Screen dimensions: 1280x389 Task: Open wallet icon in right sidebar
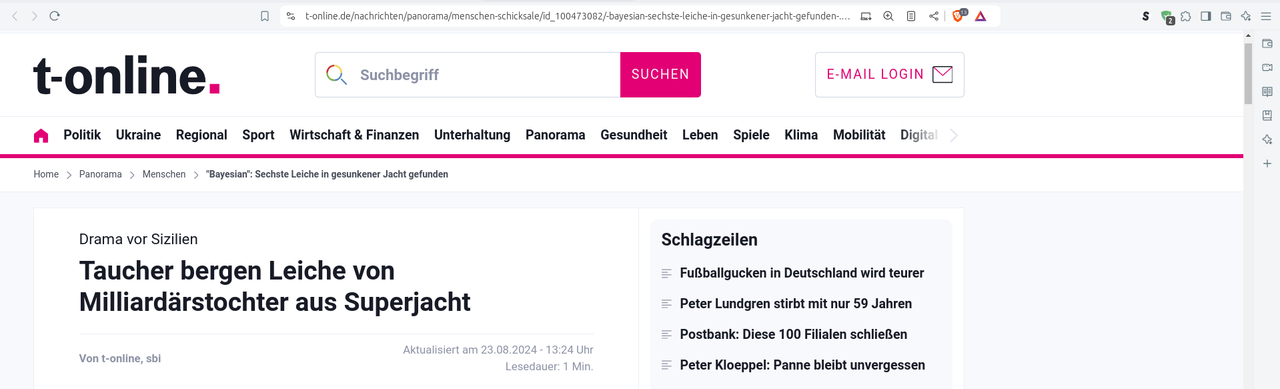pos(1267,43)
